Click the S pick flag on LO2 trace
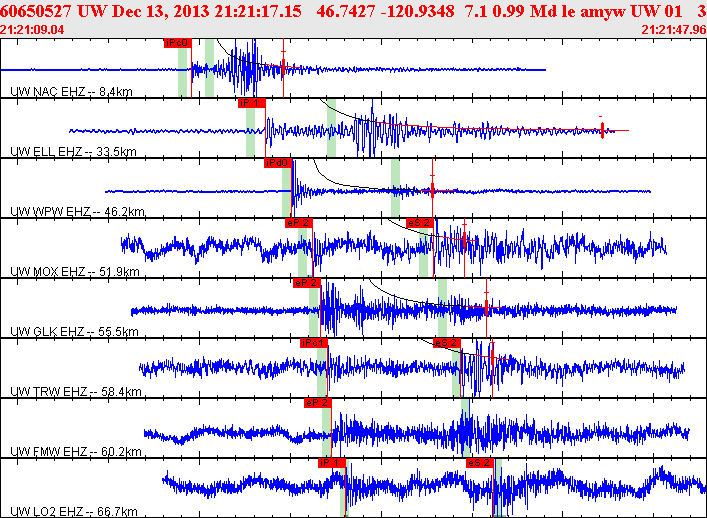Image resolution: width=707 pixels, height=518 pixels. tap(479, 463)
